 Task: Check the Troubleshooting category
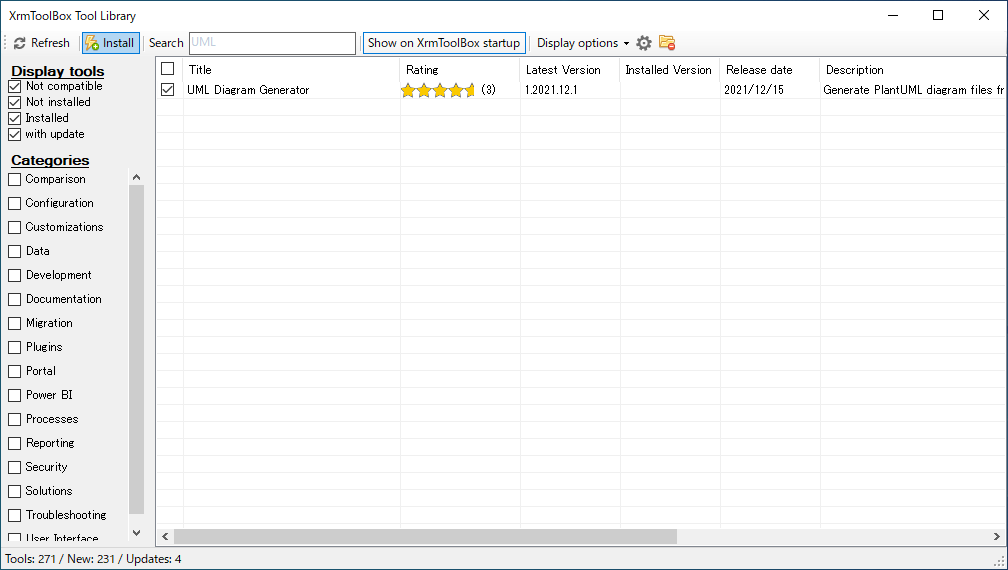tap(15, 515)
